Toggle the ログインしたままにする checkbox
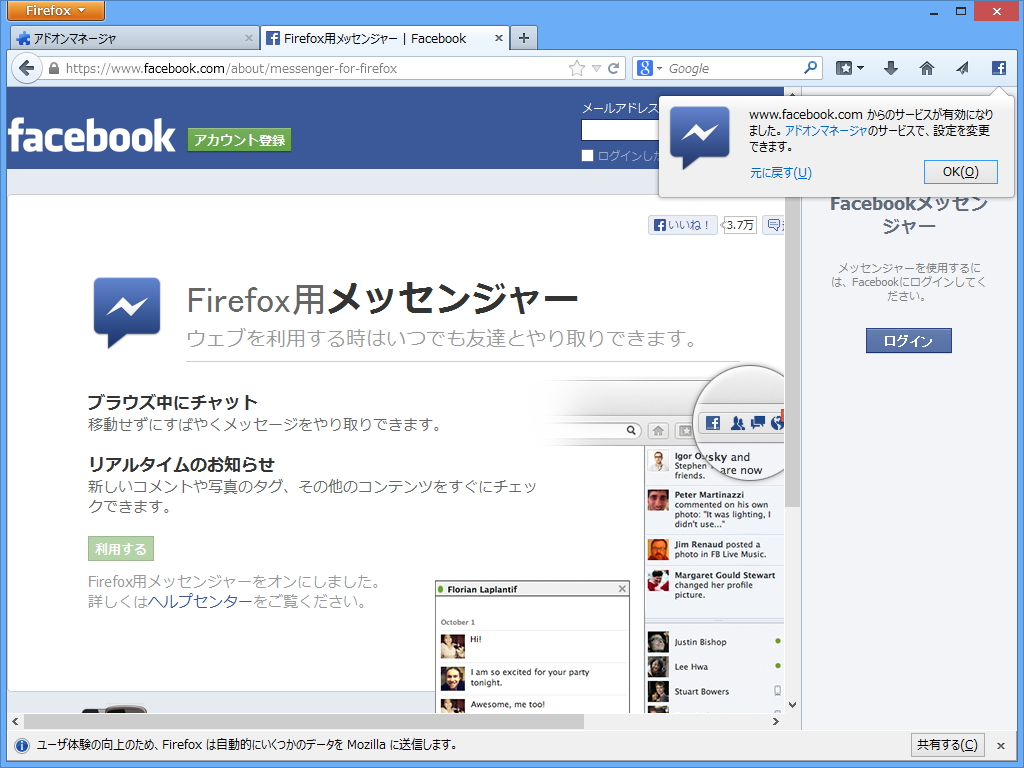1024x768 pixels. [587, 155]
